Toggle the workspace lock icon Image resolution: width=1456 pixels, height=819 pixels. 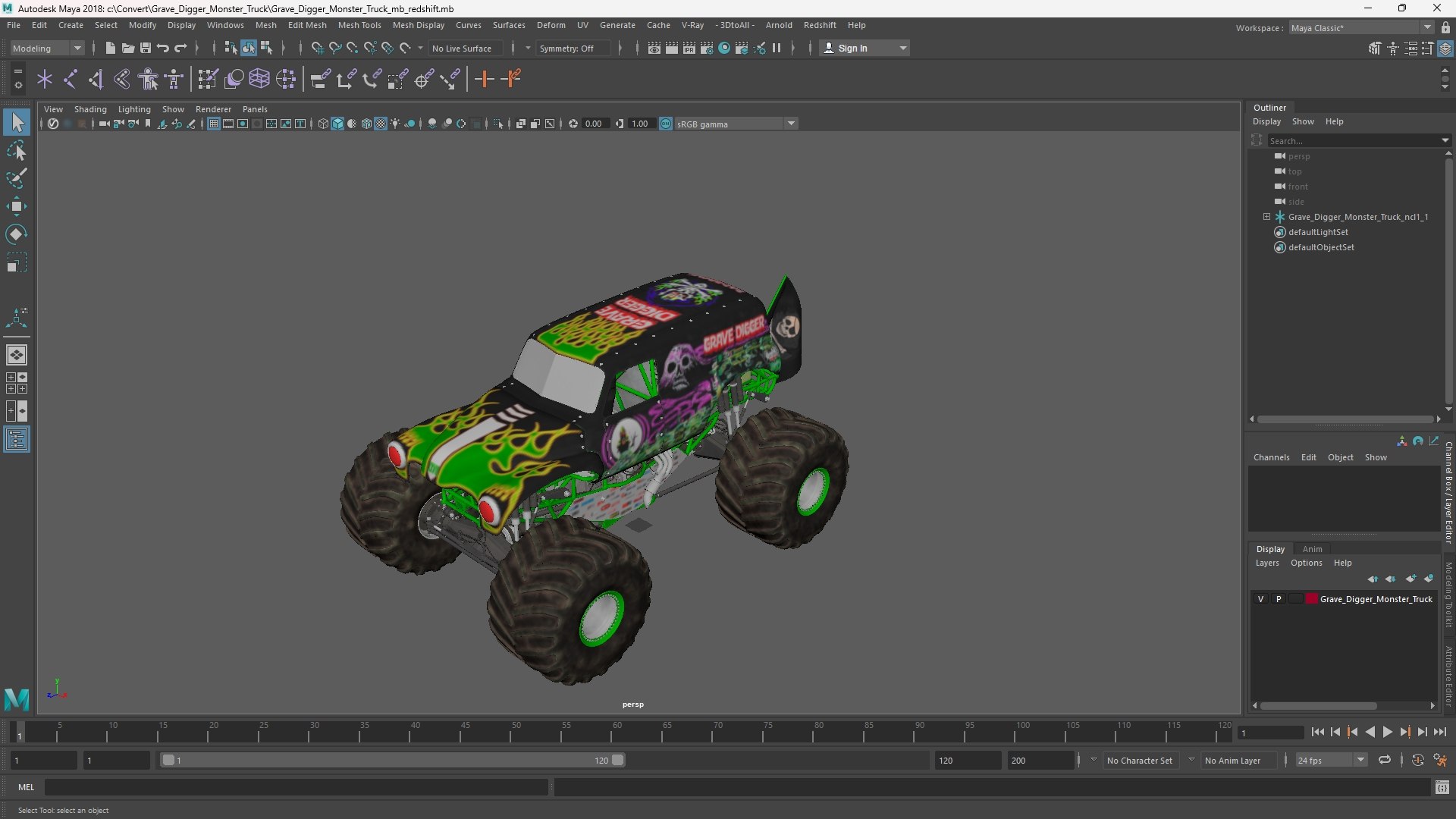point(1445,27)
